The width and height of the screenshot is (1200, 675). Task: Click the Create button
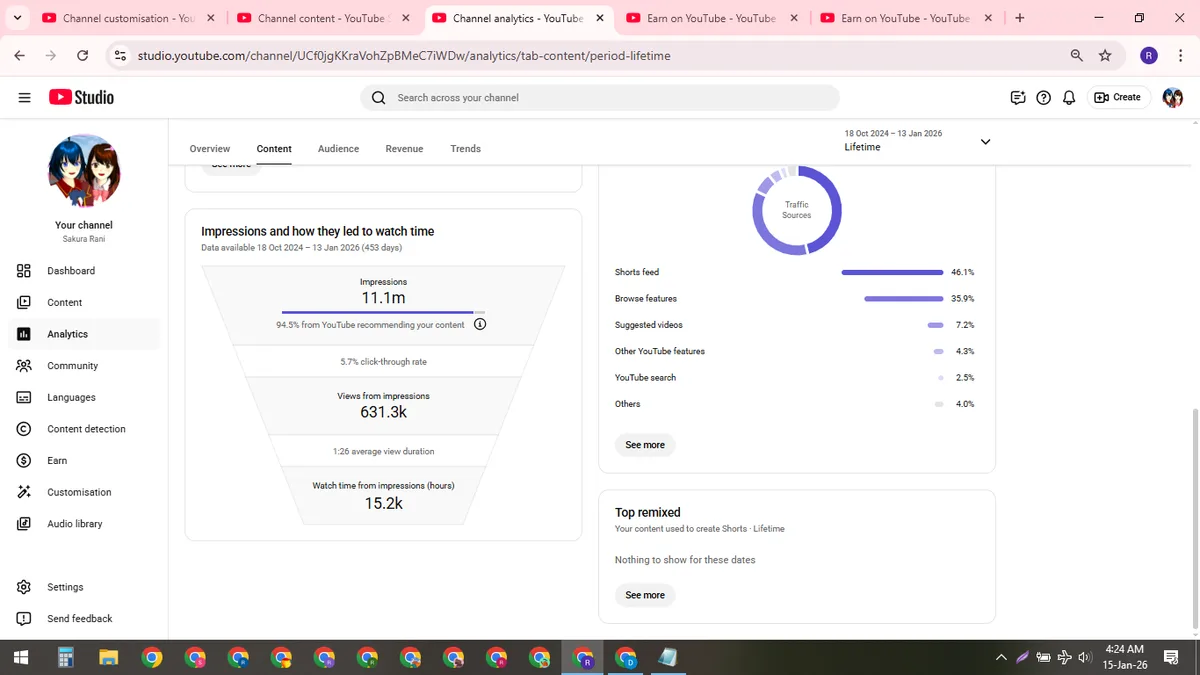pos(1118,97)
